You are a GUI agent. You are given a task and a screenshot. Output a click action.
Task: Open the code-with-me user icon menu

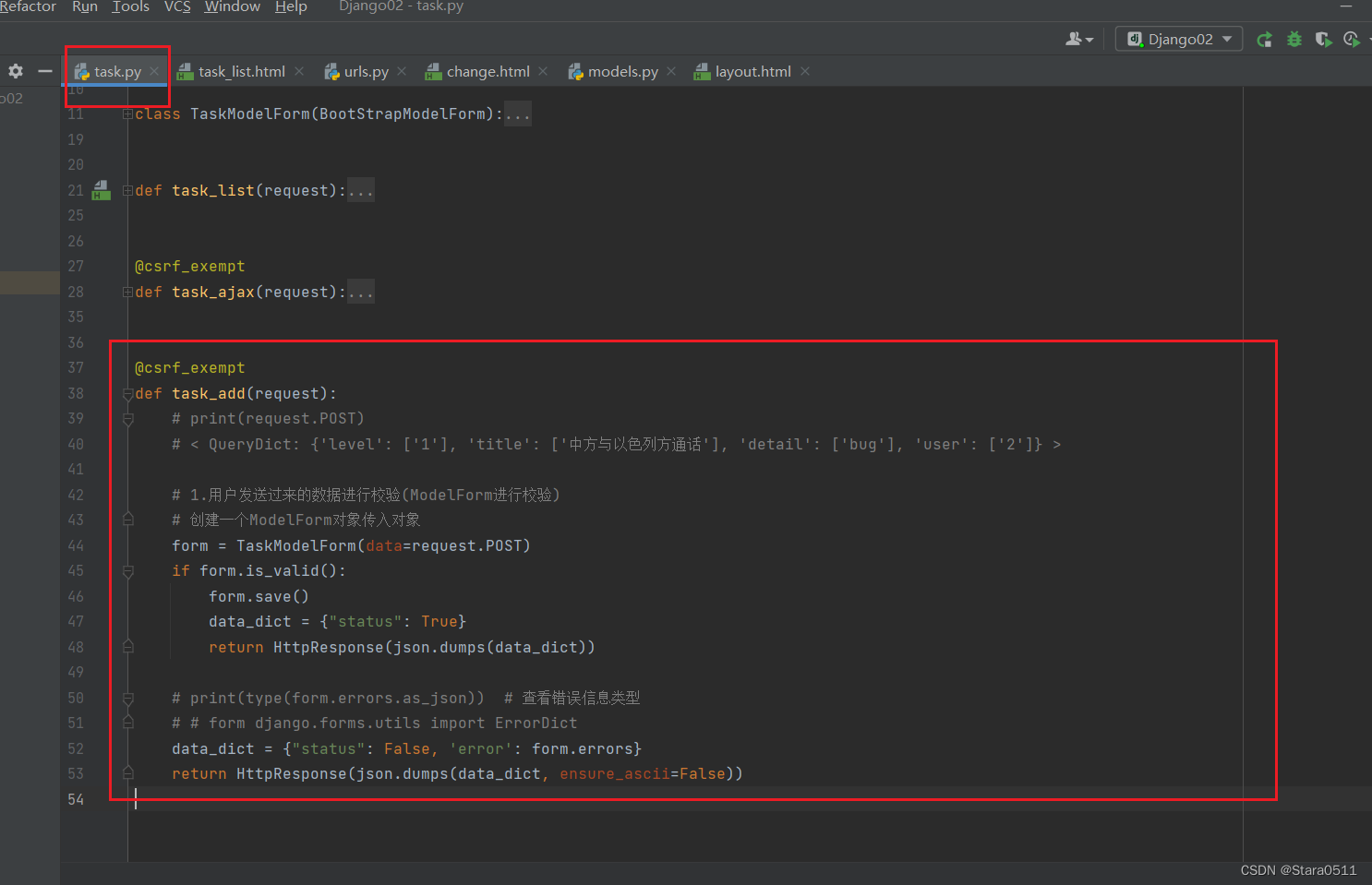(1078, 39)
